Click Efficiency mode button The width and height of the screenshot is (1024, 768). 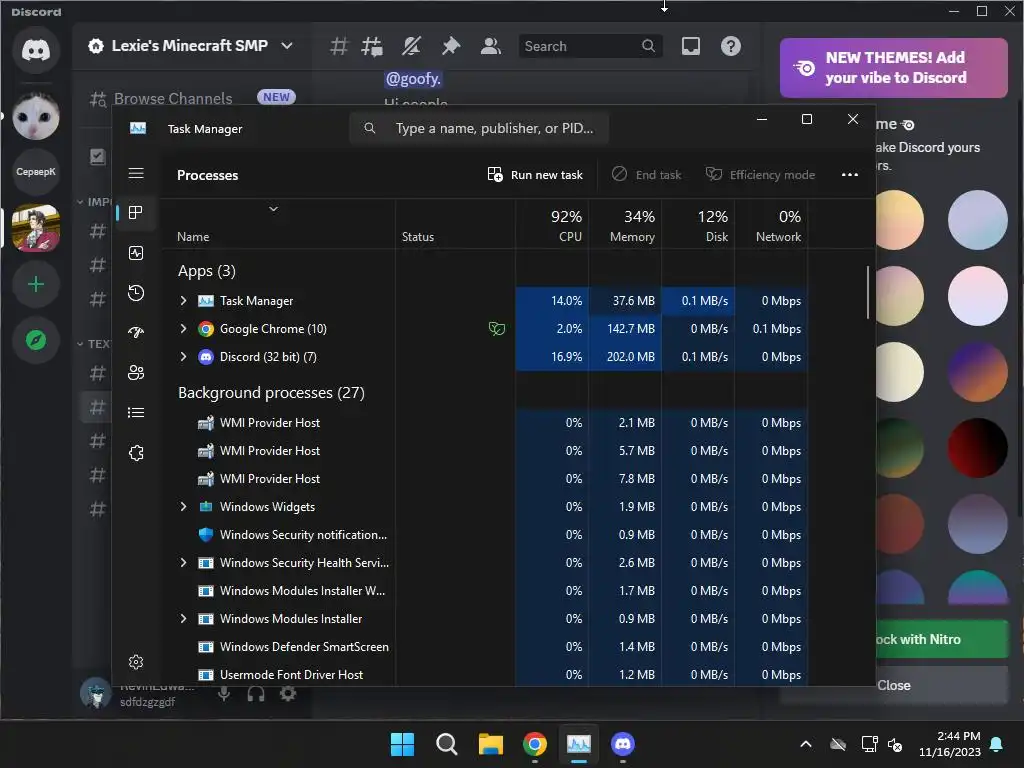point(761,174)
